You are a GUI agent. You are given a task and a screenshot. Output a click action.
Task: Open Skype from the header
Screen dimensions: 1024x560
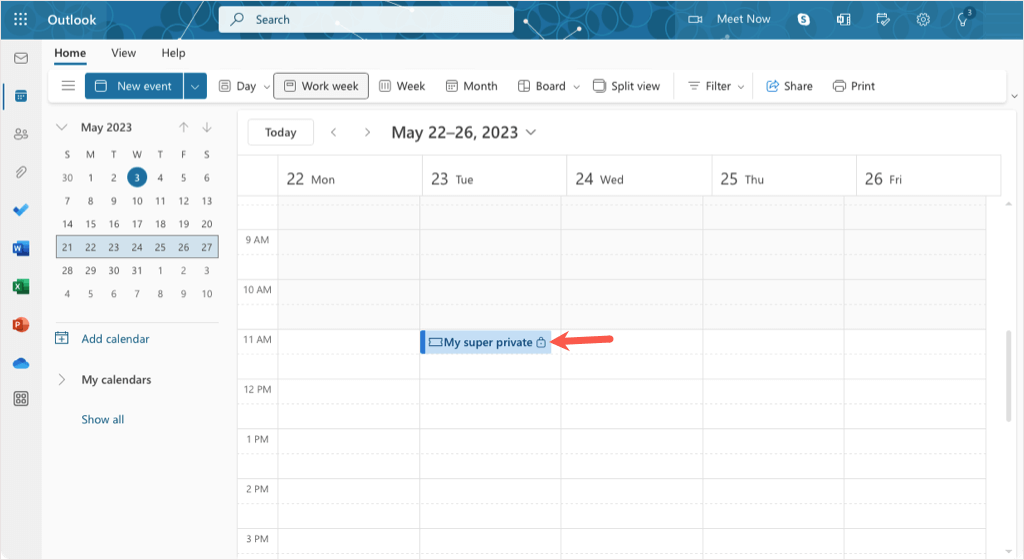803,20
